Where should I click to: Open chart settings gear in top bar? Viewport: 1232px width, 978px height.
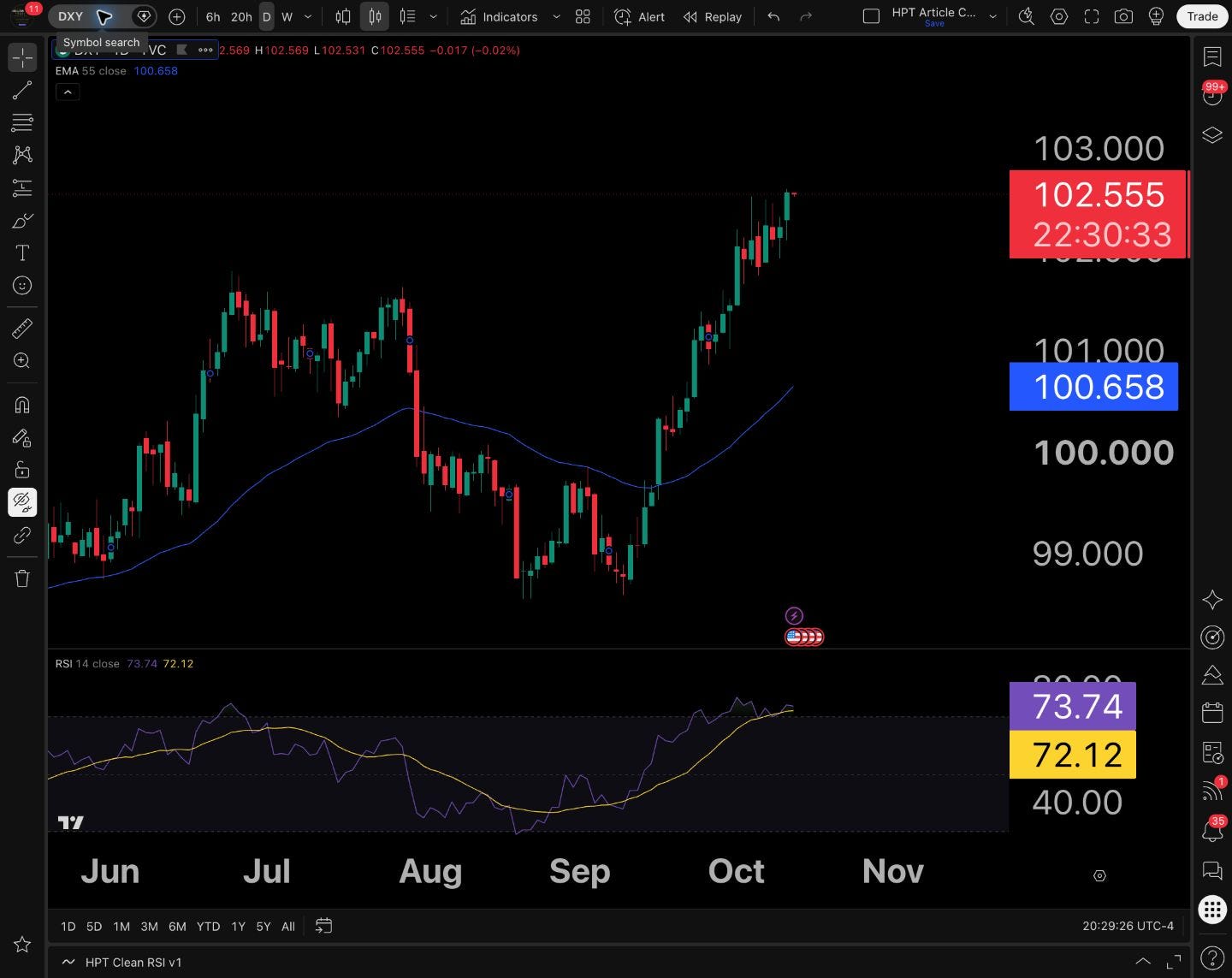[x=1059, y=16]
